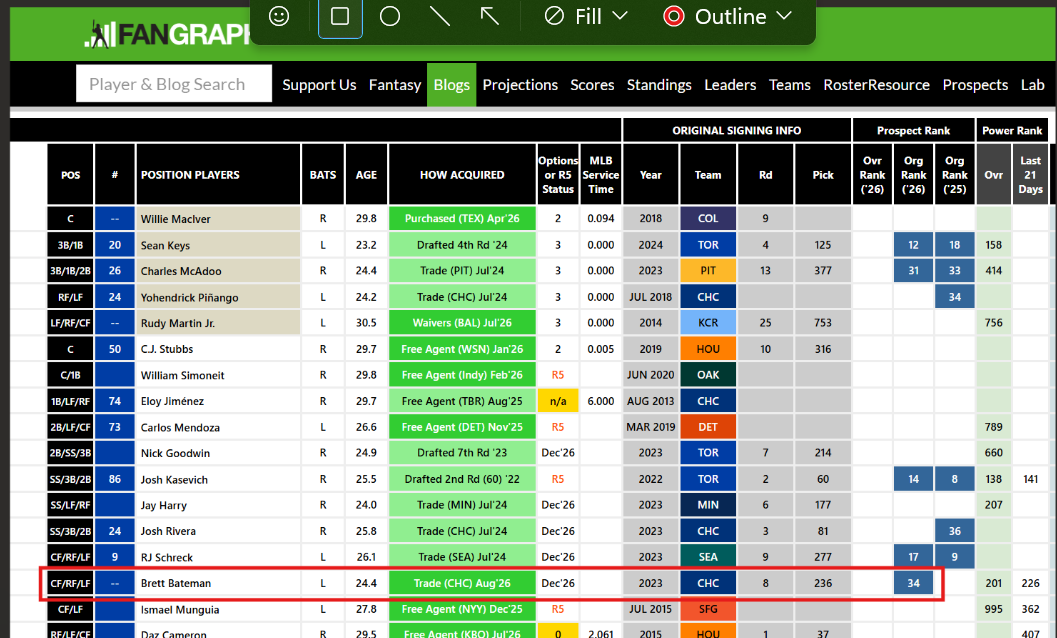Open Sean Keys player link

[x=165, y=245]
